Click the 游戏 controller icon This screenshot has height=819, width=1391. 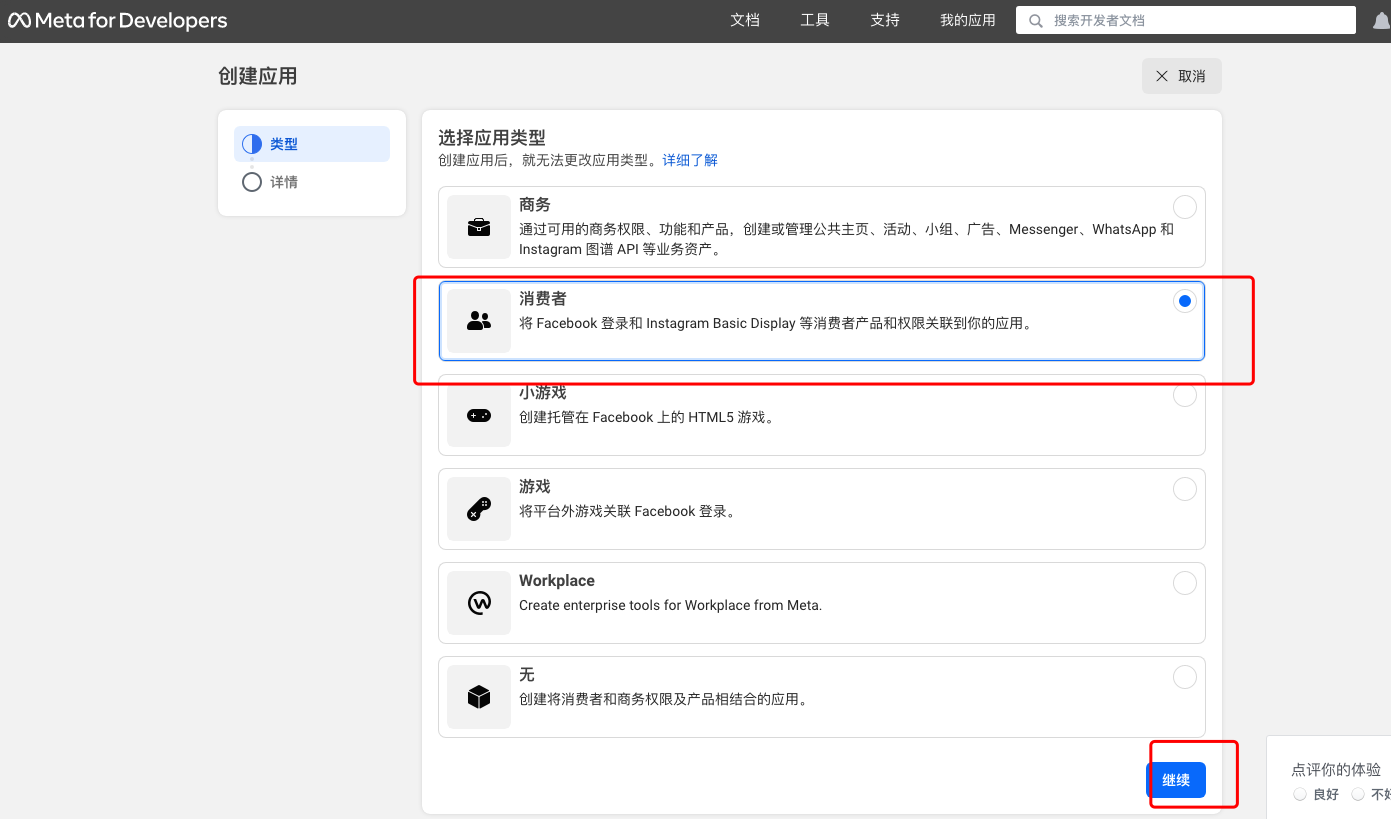(479, 509)
